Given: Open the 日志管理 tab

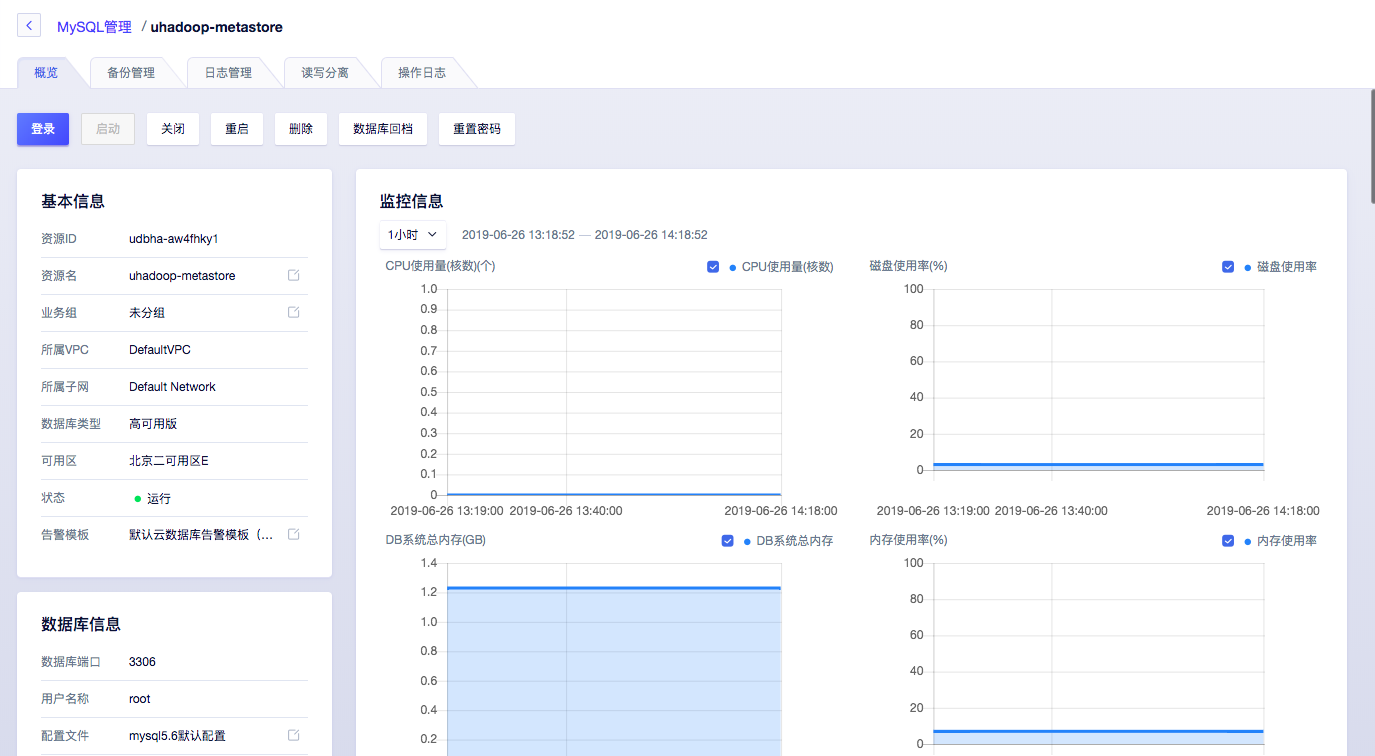Looking at the screenshot, I should click(228, 73).
